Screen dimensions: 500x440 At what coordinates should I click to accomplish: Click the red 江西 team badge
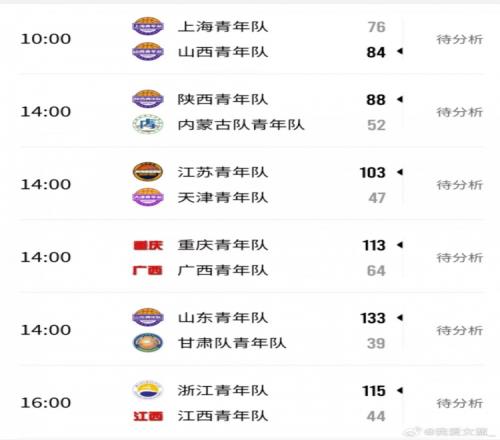point(148,416)
